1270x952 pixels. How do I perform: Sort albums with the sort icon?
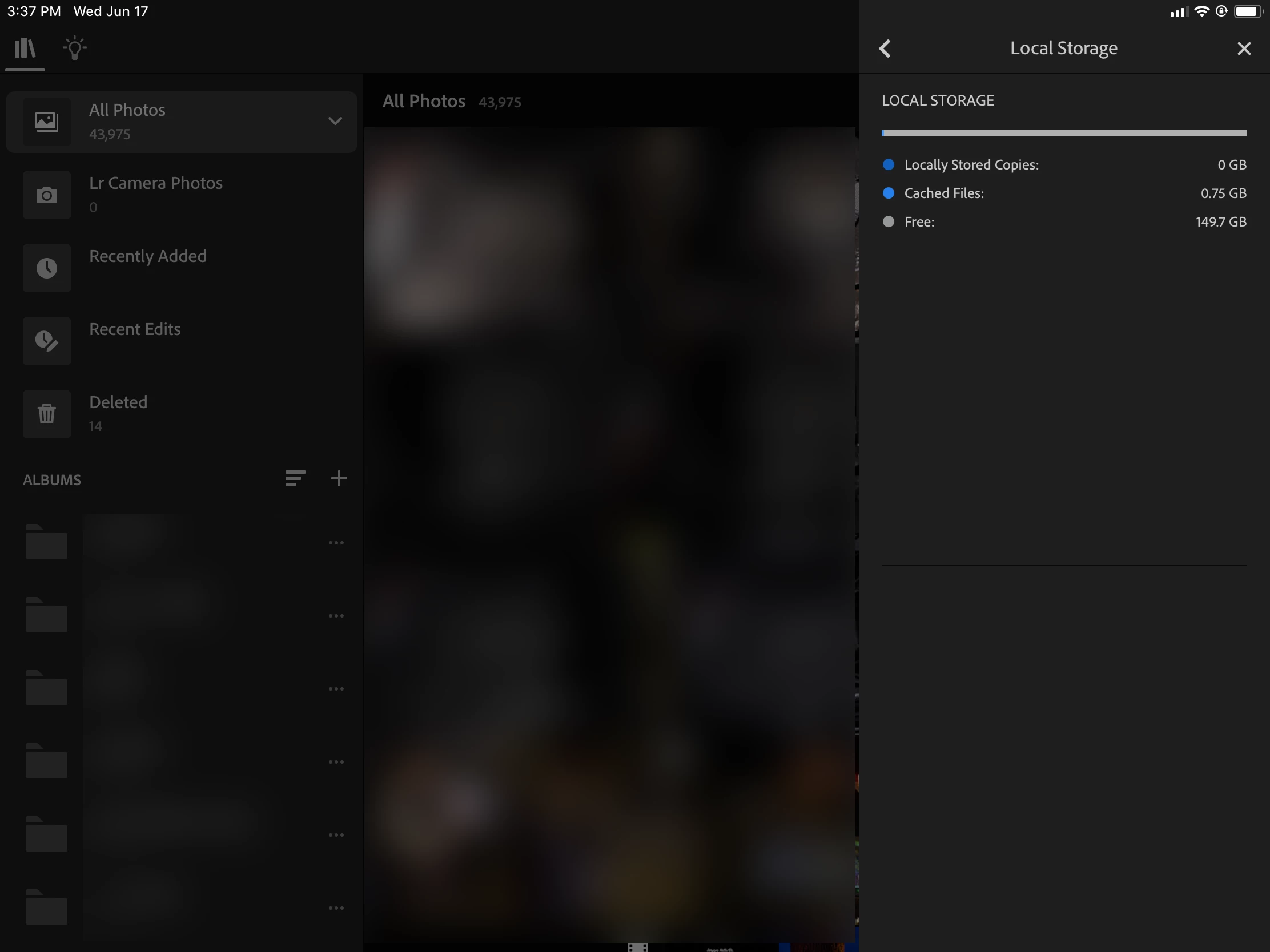[x=295, y=479]
